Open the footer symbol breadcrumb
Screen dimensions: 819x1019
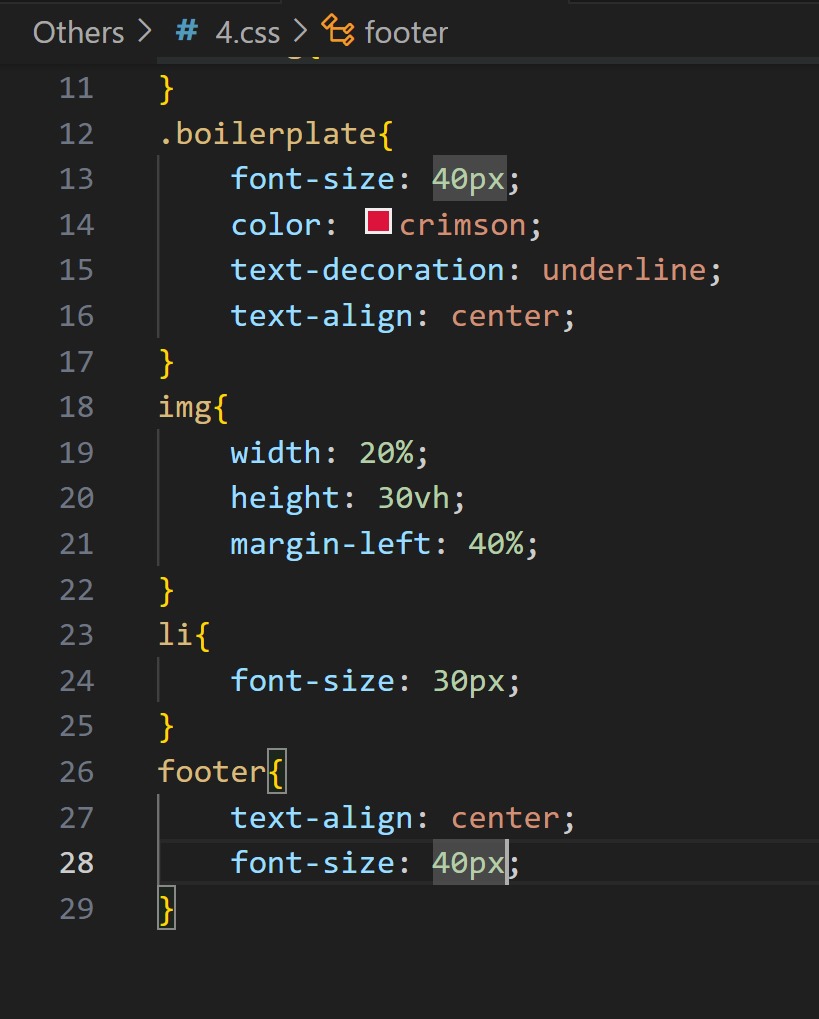(406, 32)
